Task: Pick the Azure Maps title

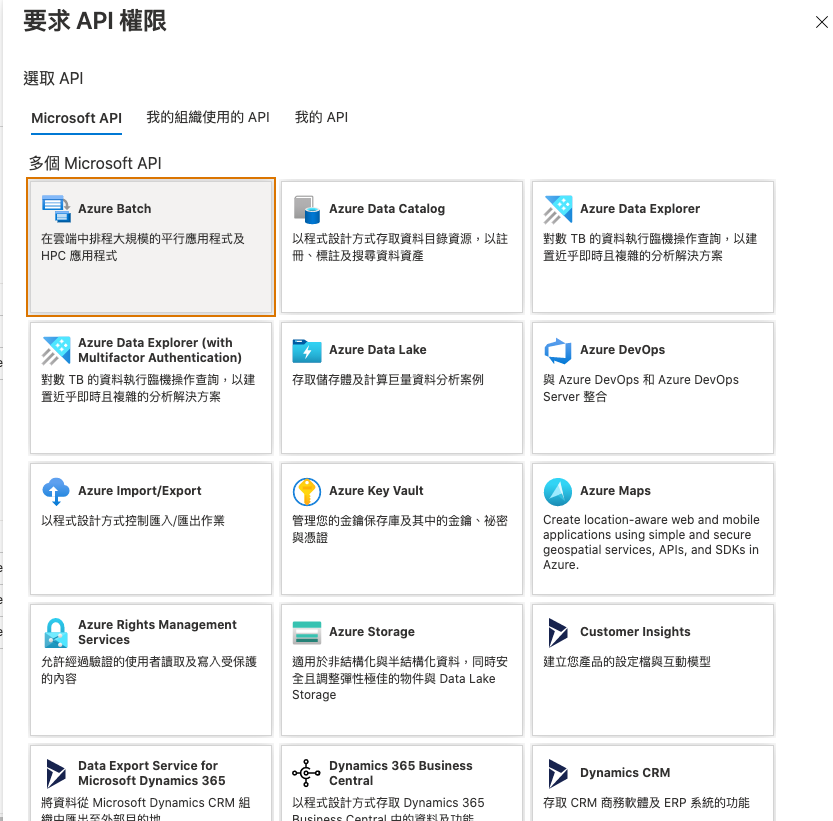Action: [615, 490]
